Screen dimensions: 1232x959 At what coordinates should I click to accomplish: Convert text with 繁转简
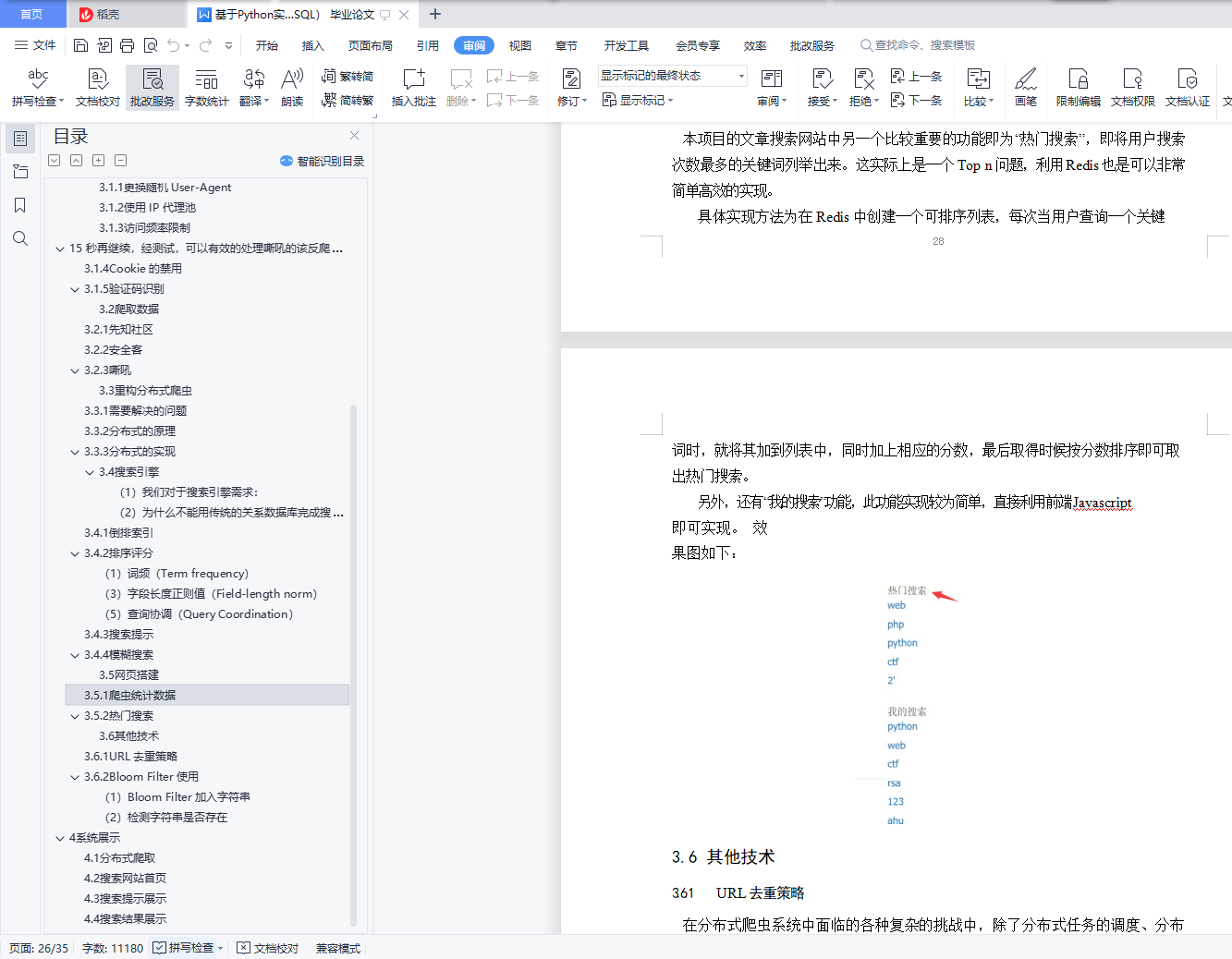[348, 77]
